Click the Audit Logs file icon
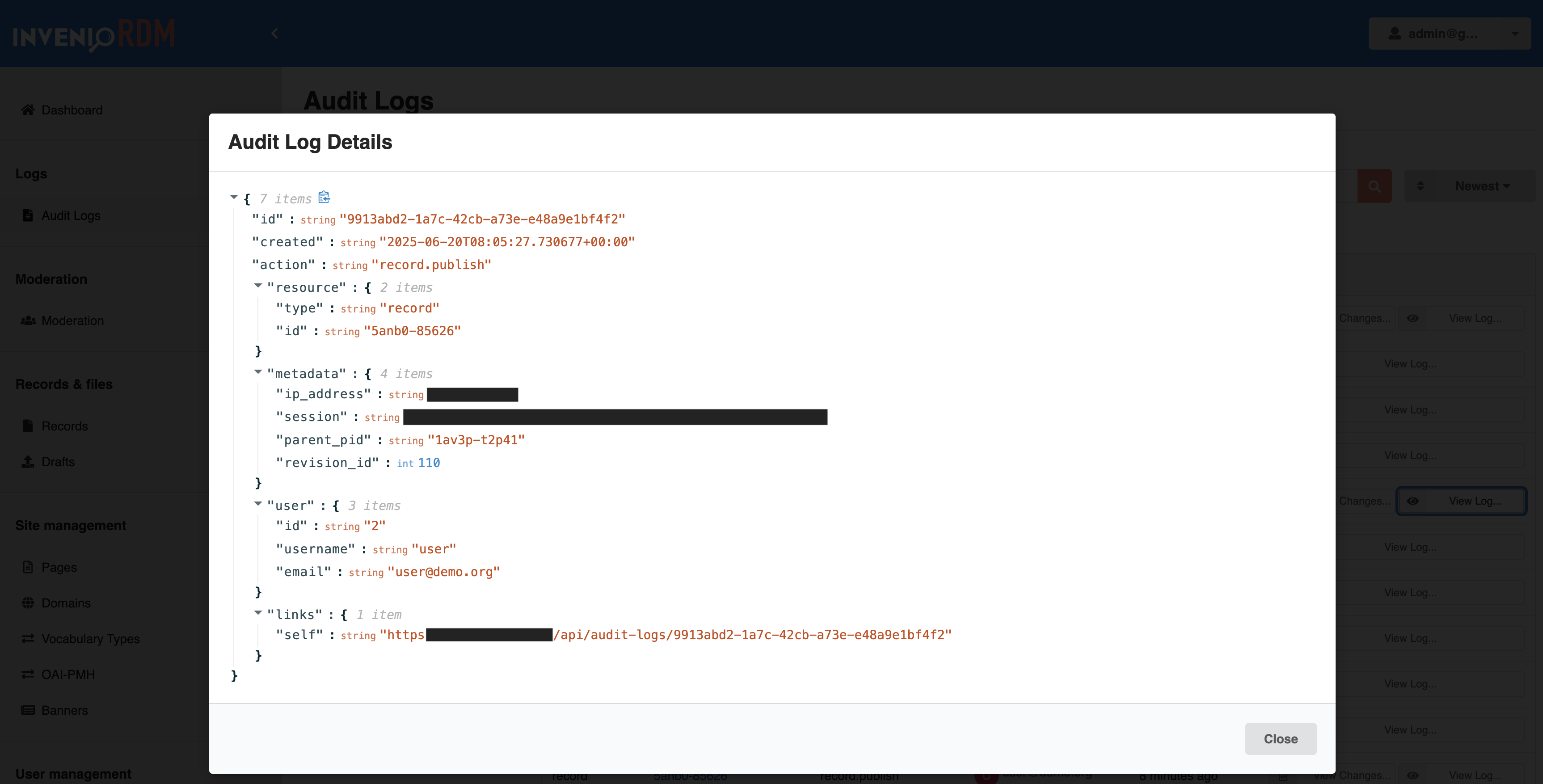The width and height of the screenshot is (1543, 784). point(28,215)
